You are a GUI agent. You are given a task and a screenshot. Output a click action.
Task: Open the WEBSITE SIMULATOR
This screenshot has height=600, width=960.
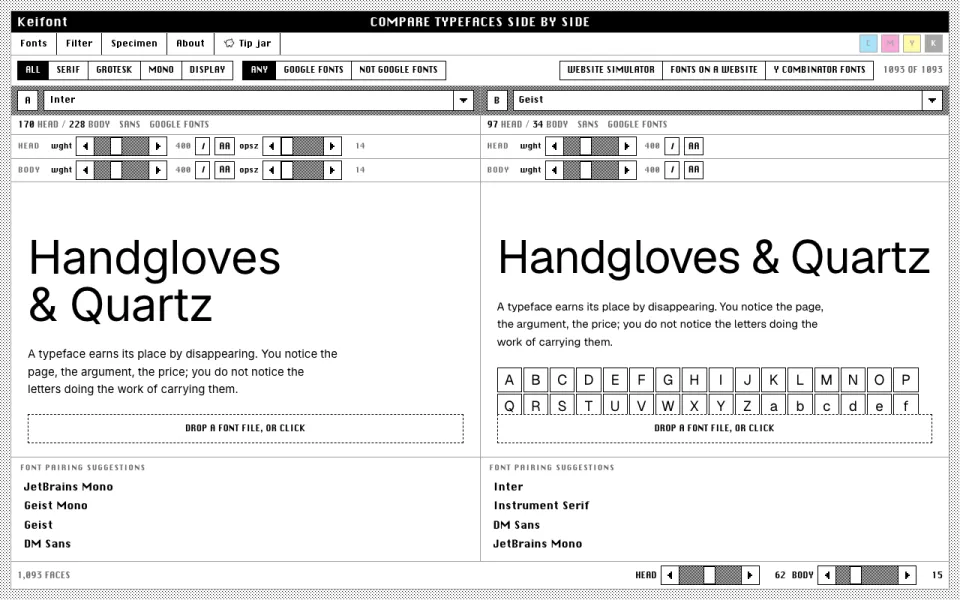[611, 70]
